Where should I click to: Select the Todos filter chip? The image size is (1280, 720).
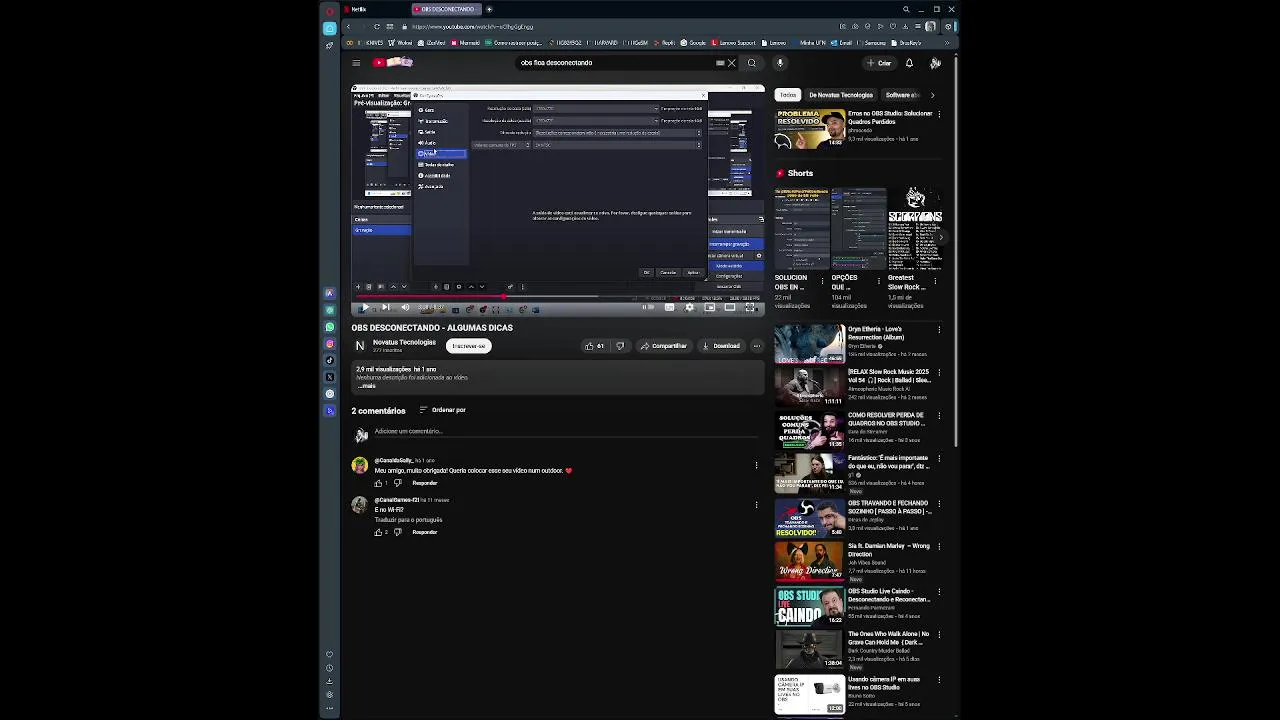tap(788, 95)
